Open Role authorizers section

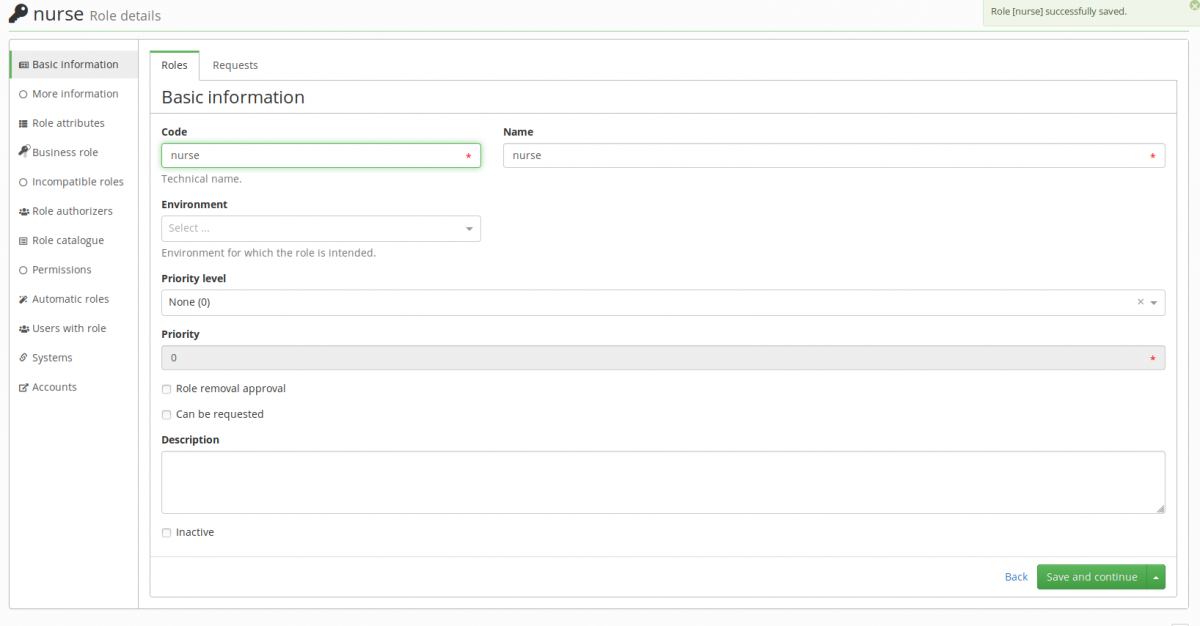(x=74, y=211)
